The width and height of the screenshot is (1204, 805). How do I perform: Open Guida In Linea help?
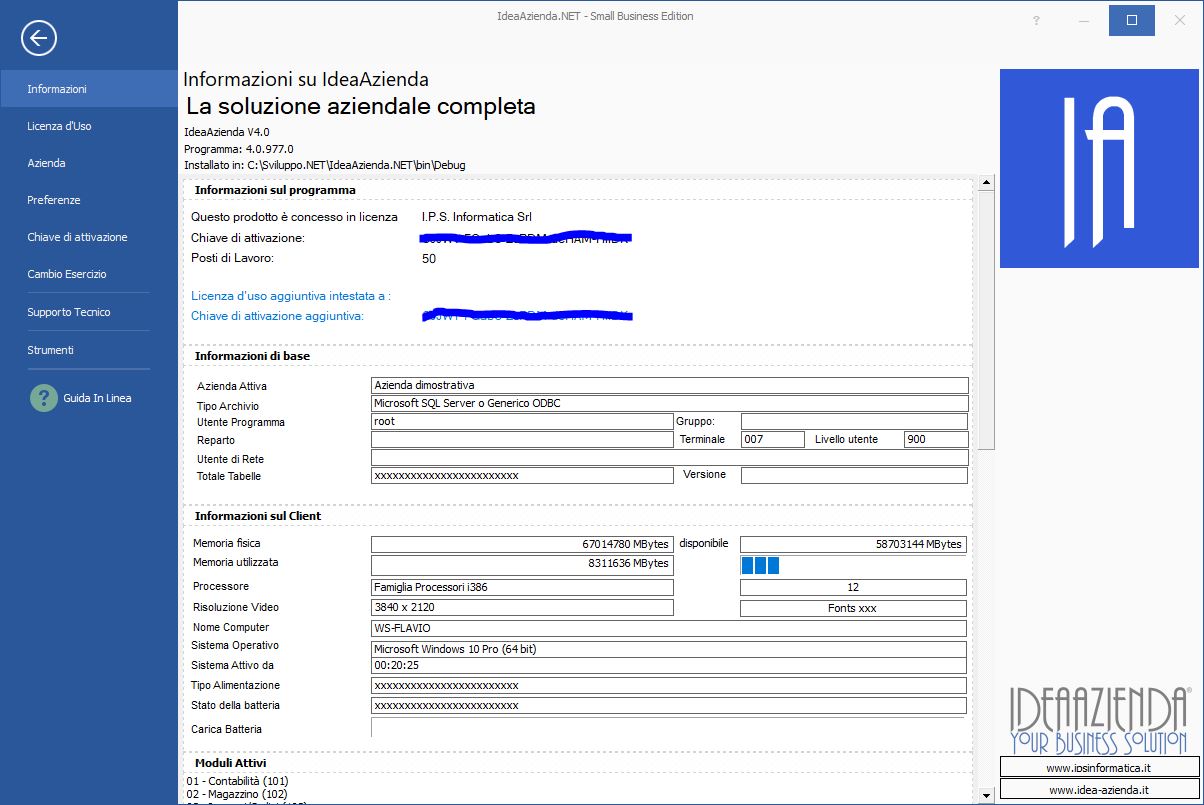coord(81,398)
